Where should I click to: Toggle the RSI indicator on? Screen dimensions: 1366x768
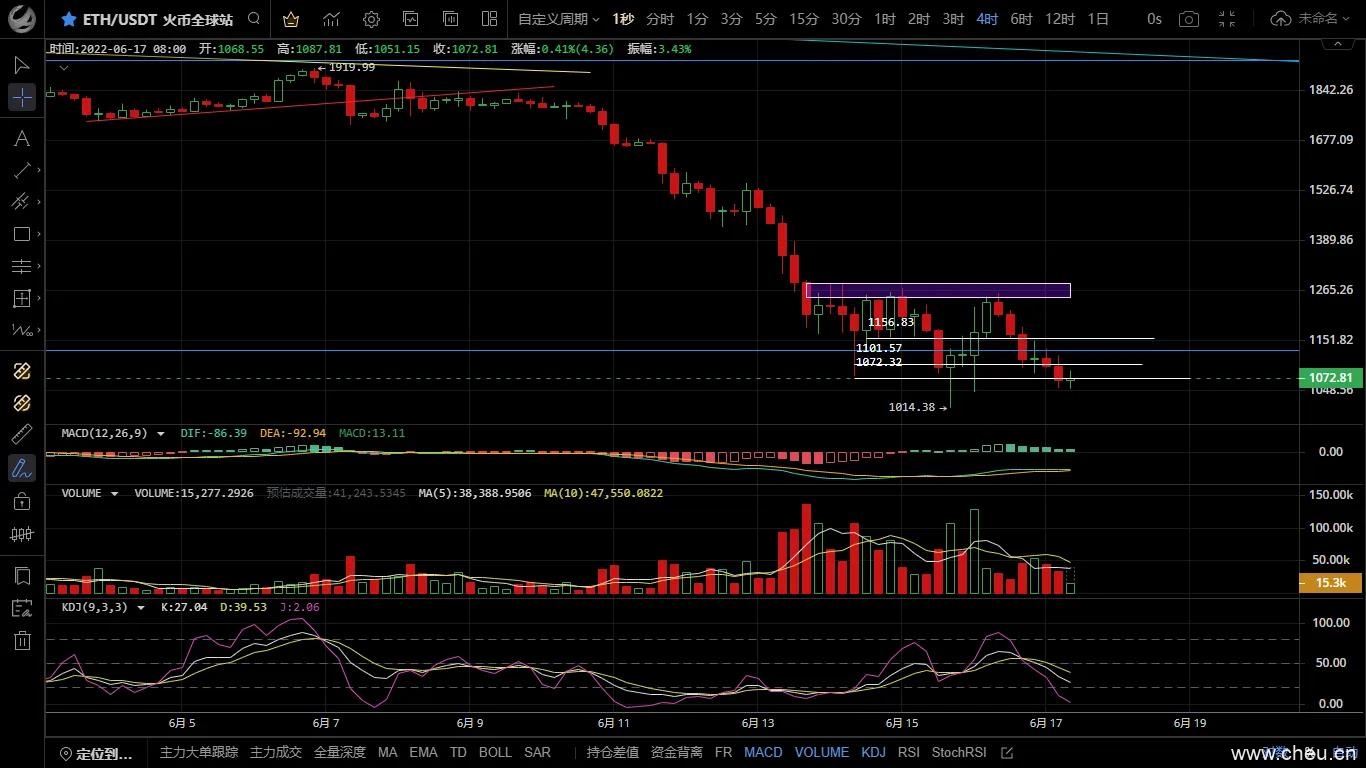point(908,752)
